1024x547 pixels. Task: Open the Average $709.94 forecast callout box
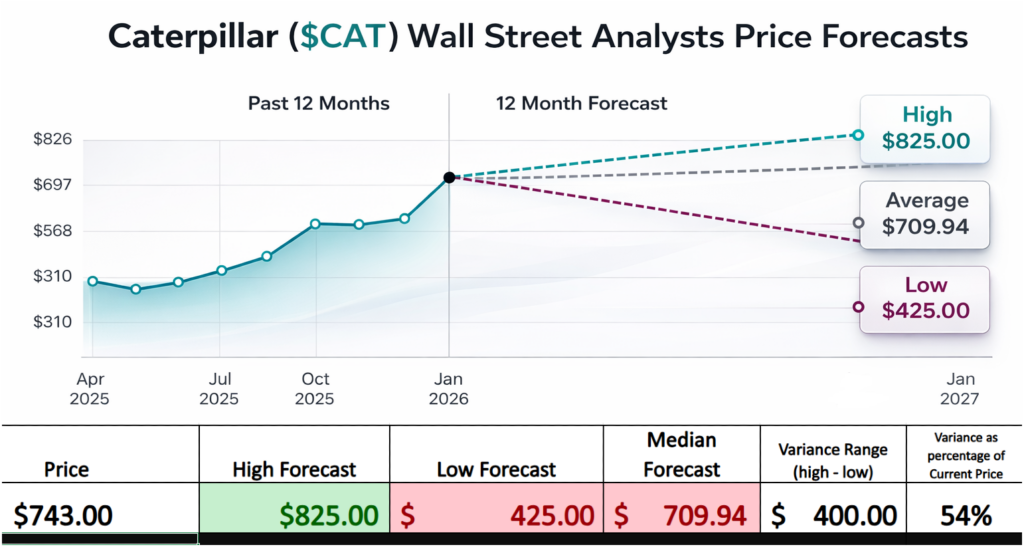(925, 214)
